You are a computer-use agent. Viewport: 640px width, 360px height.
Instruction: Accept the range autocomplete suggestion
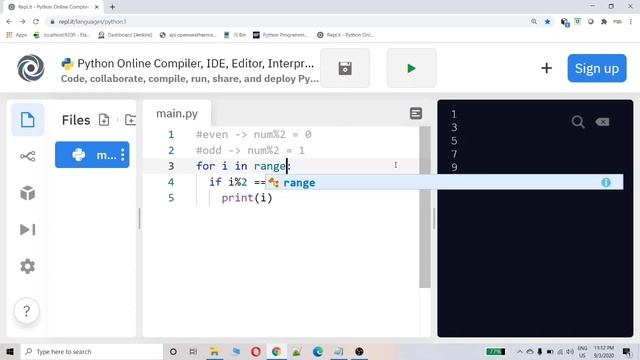pos(444,182)
